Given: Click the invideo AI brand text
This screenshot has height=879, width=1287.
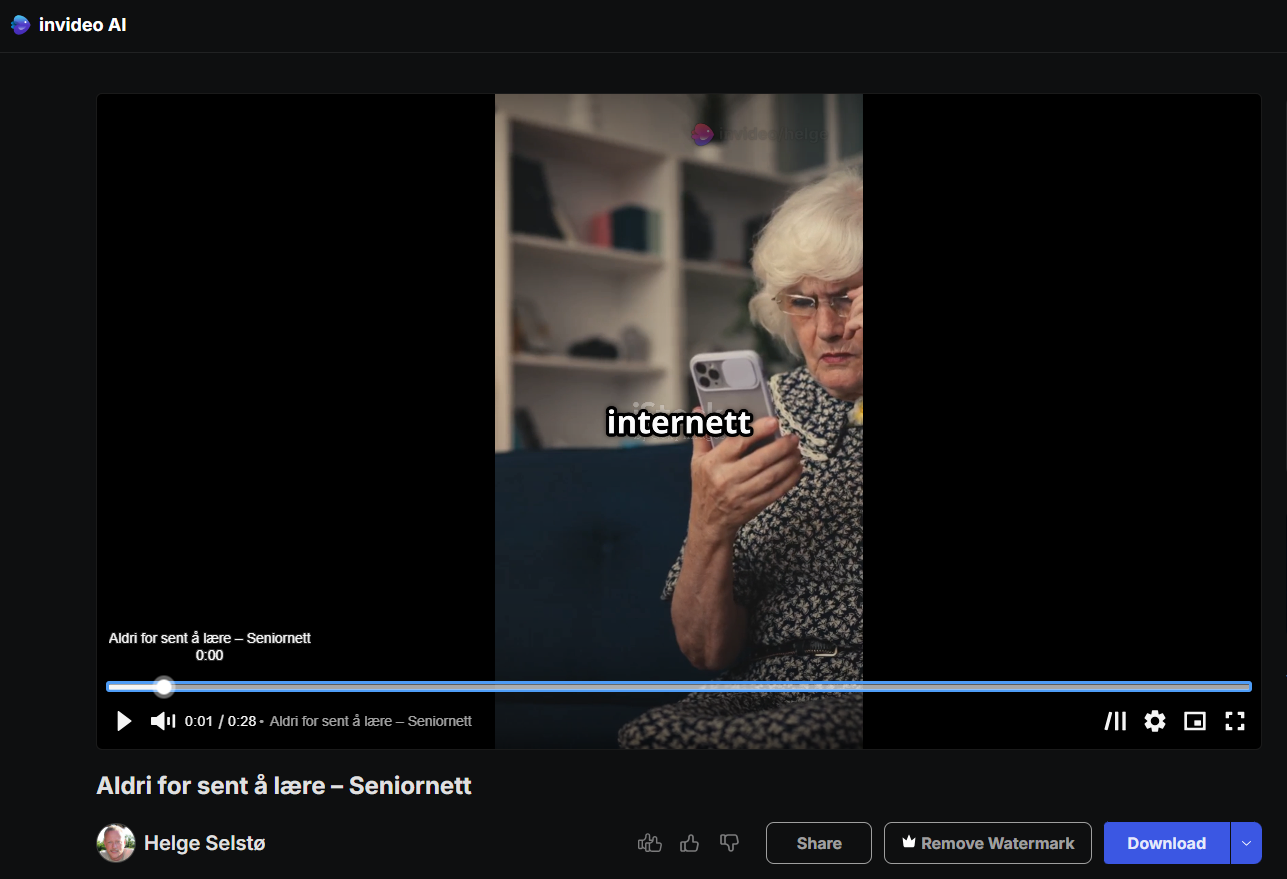Looking at the screenshot, I should 82,25.
